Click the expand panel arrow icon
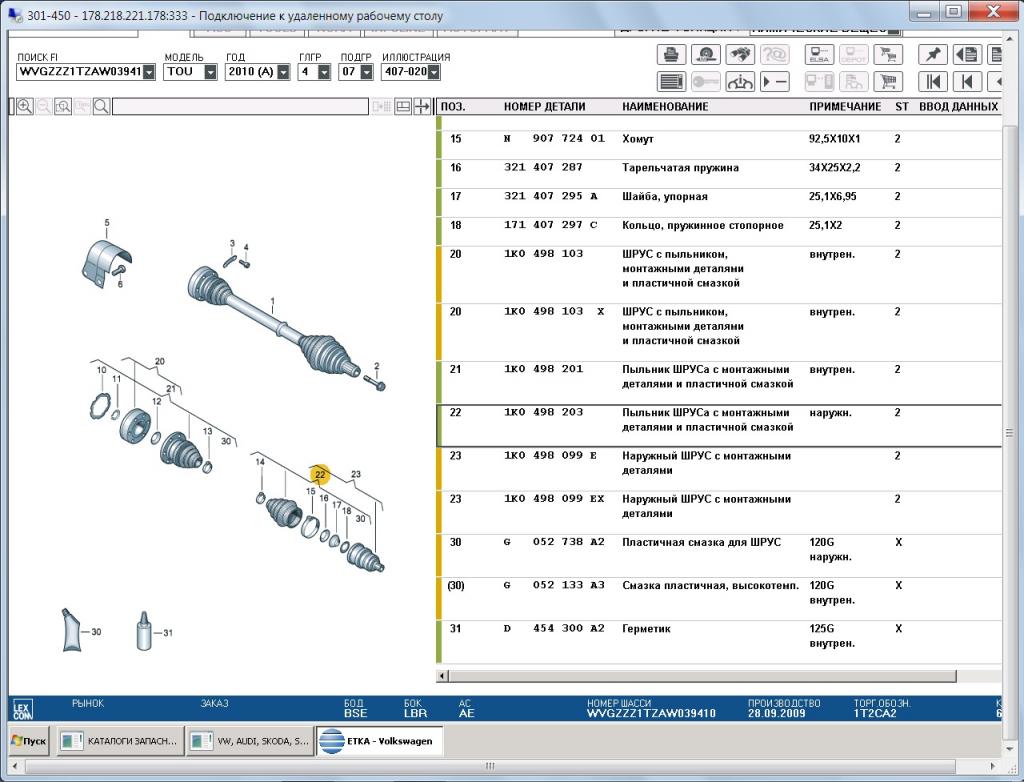This screenshot has height=782, width=1024. [x=423, y=106]
